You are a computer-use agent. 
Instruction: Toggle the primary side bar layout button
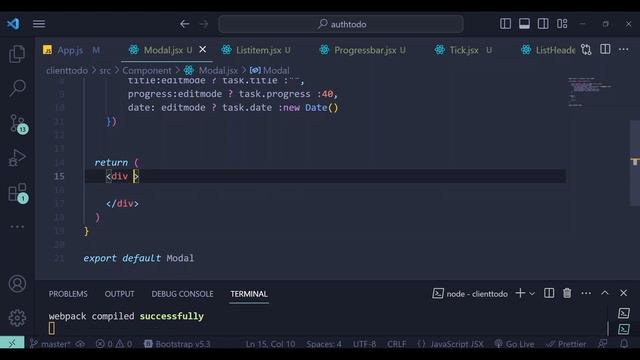coord(505,24)
